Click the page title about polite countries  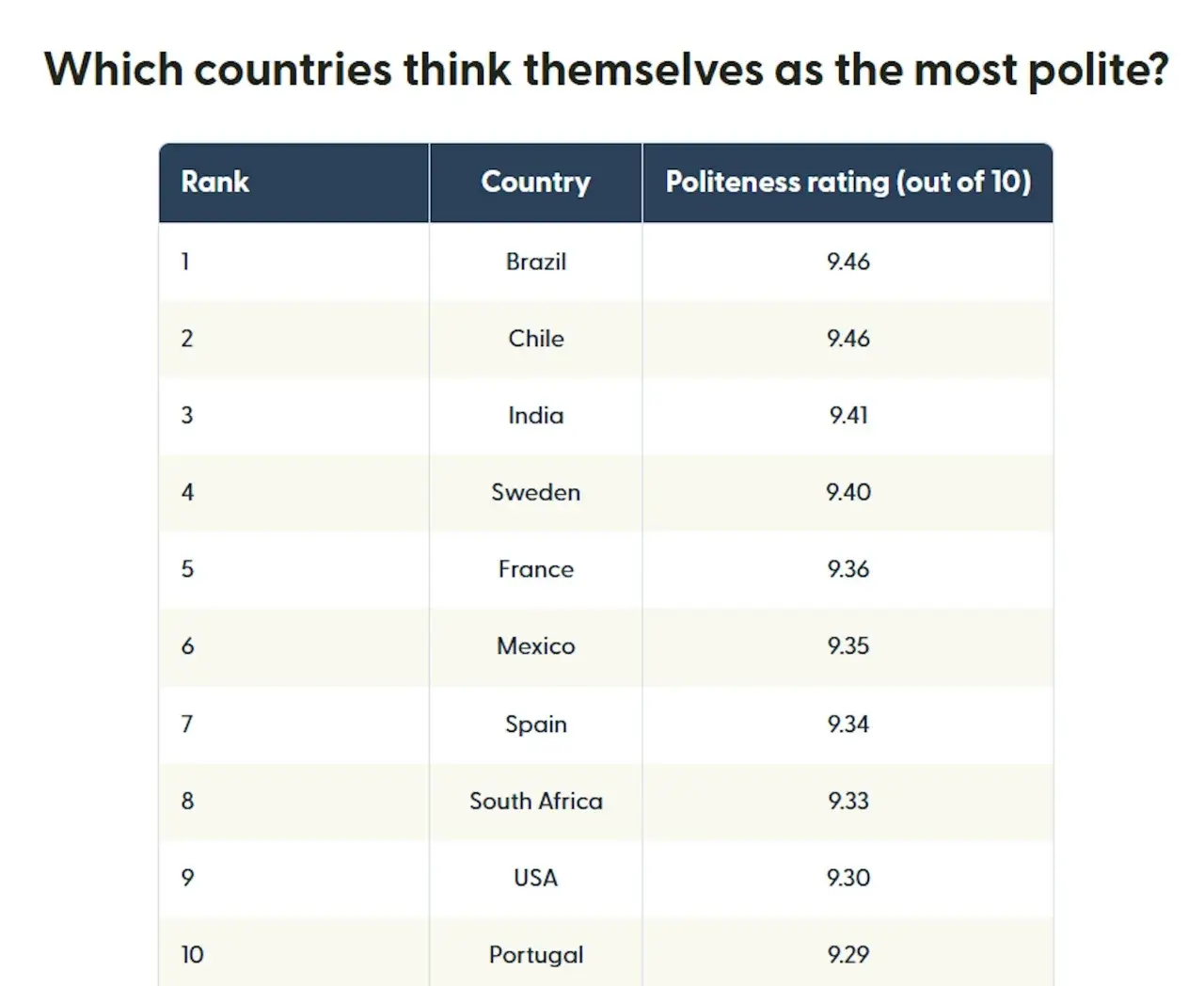tap(606, 70)
